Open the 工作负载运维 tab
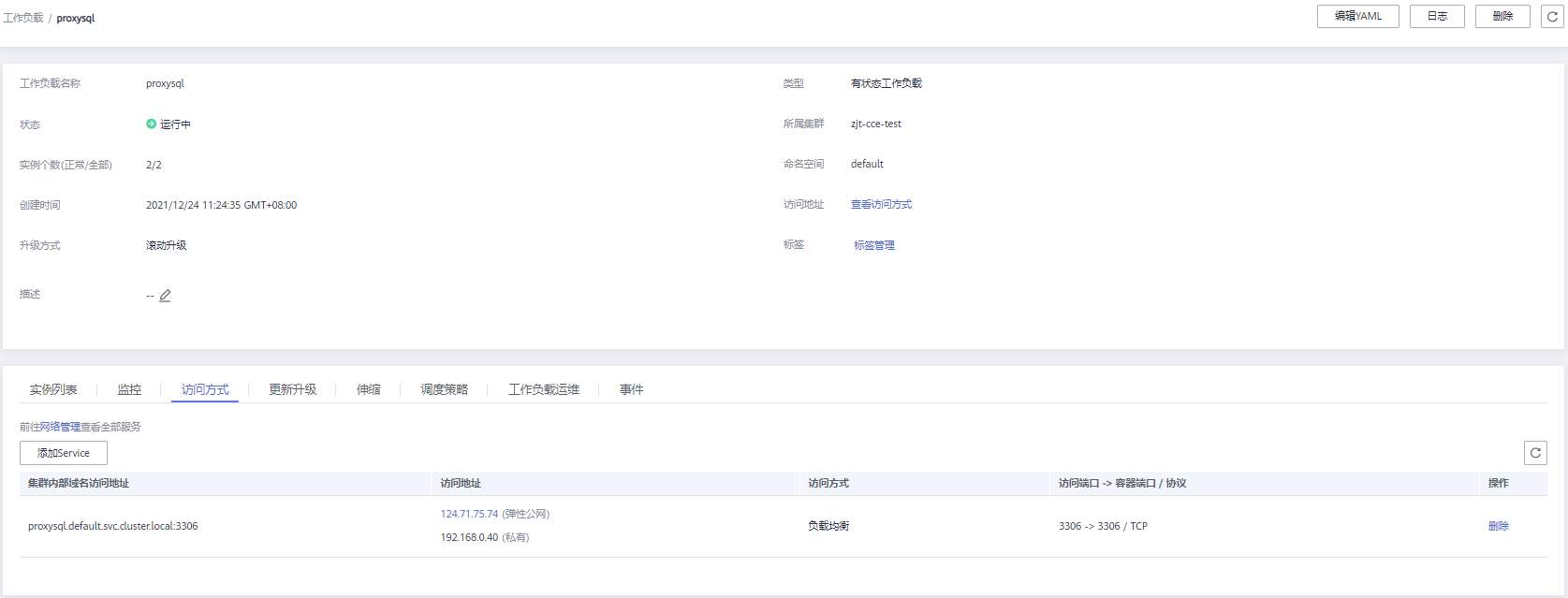This screenshot has height=598, width=1568. coord(544,389)
